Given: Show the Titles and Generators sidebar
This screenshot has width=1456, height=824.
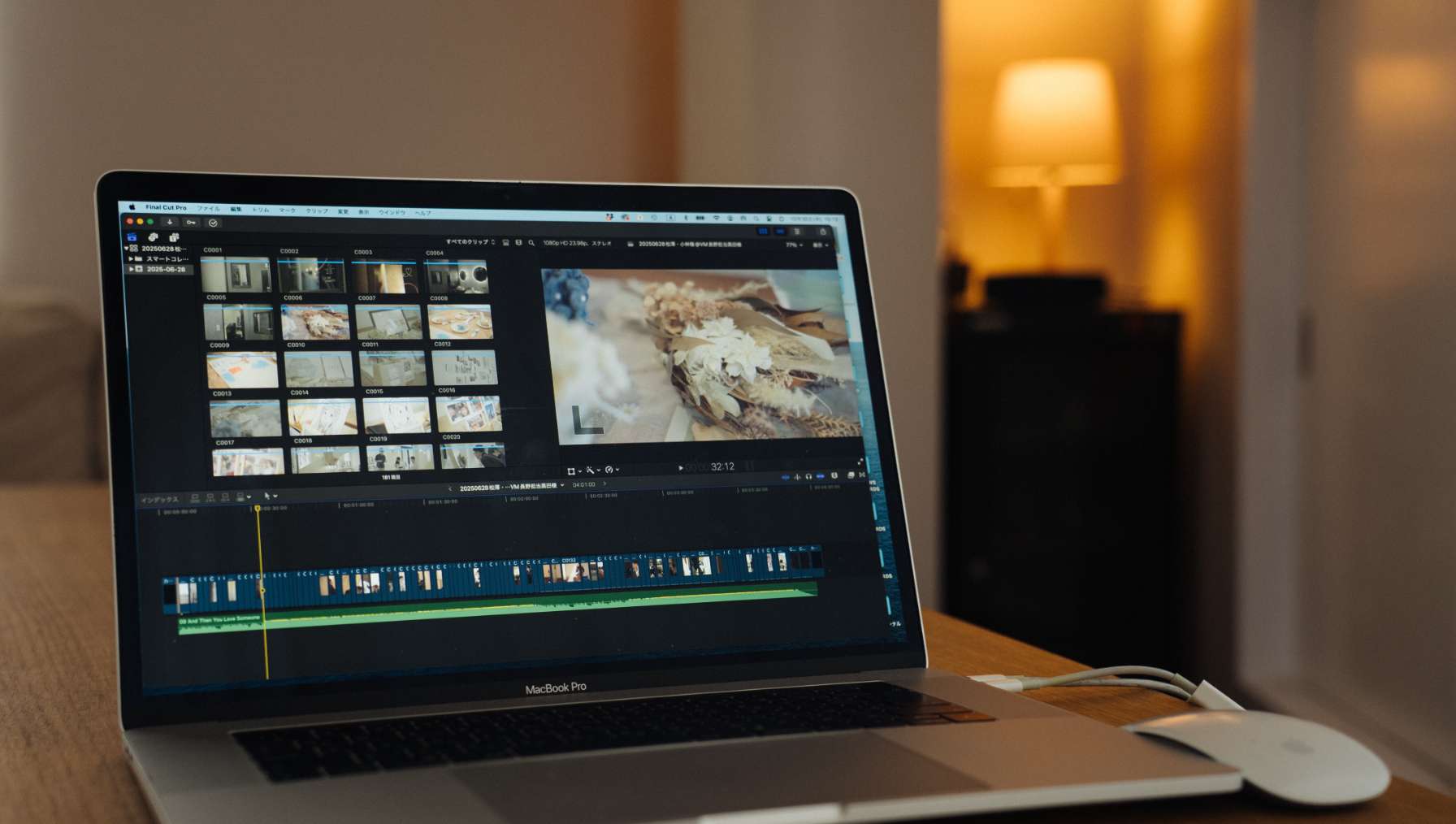Looking at the screenshot, I should (x=173, y=238).
